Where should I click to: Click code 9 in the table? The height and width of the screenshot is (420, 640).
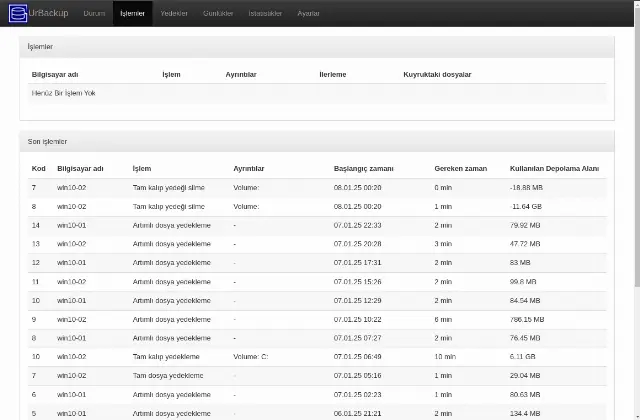coord(34,319)
